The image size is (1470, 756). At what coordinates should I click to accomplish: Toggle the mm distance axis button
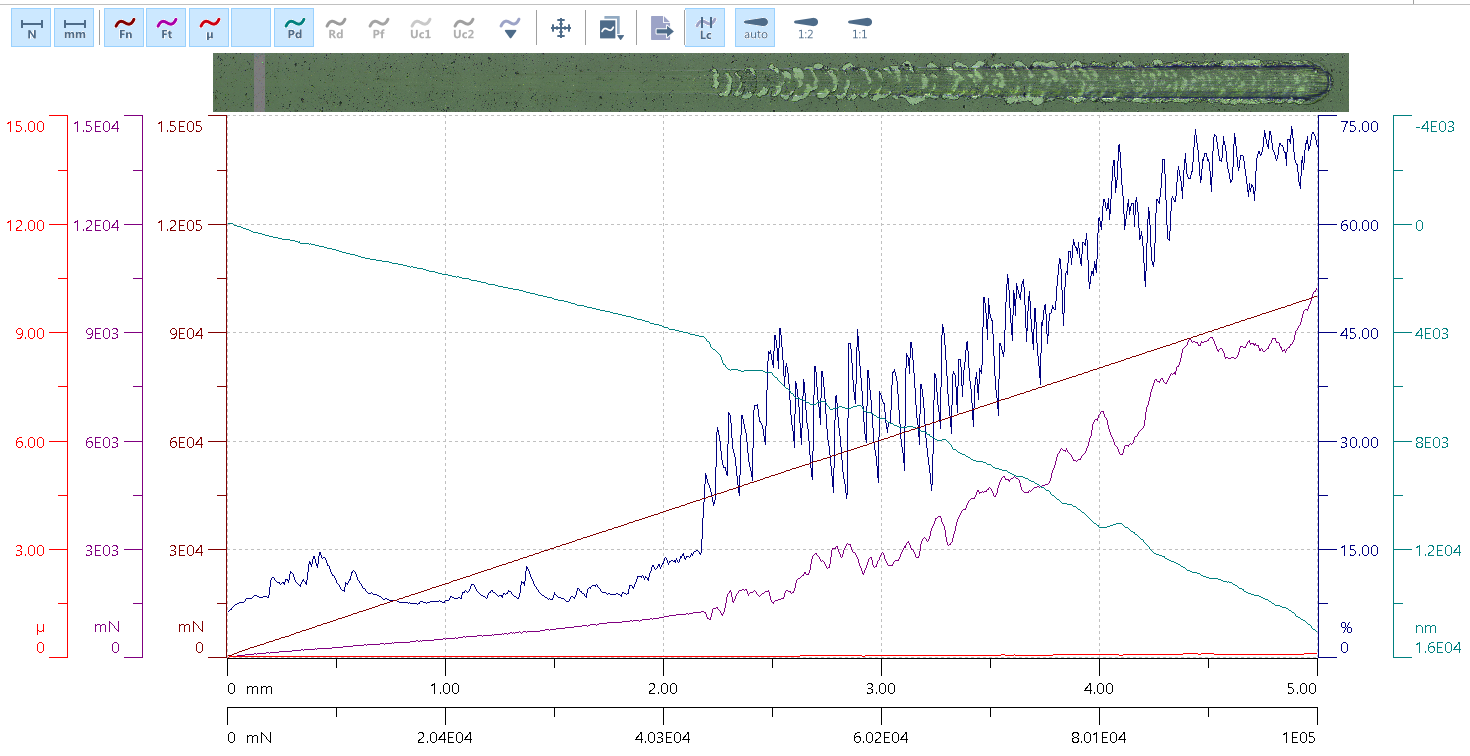pos(74,27)
